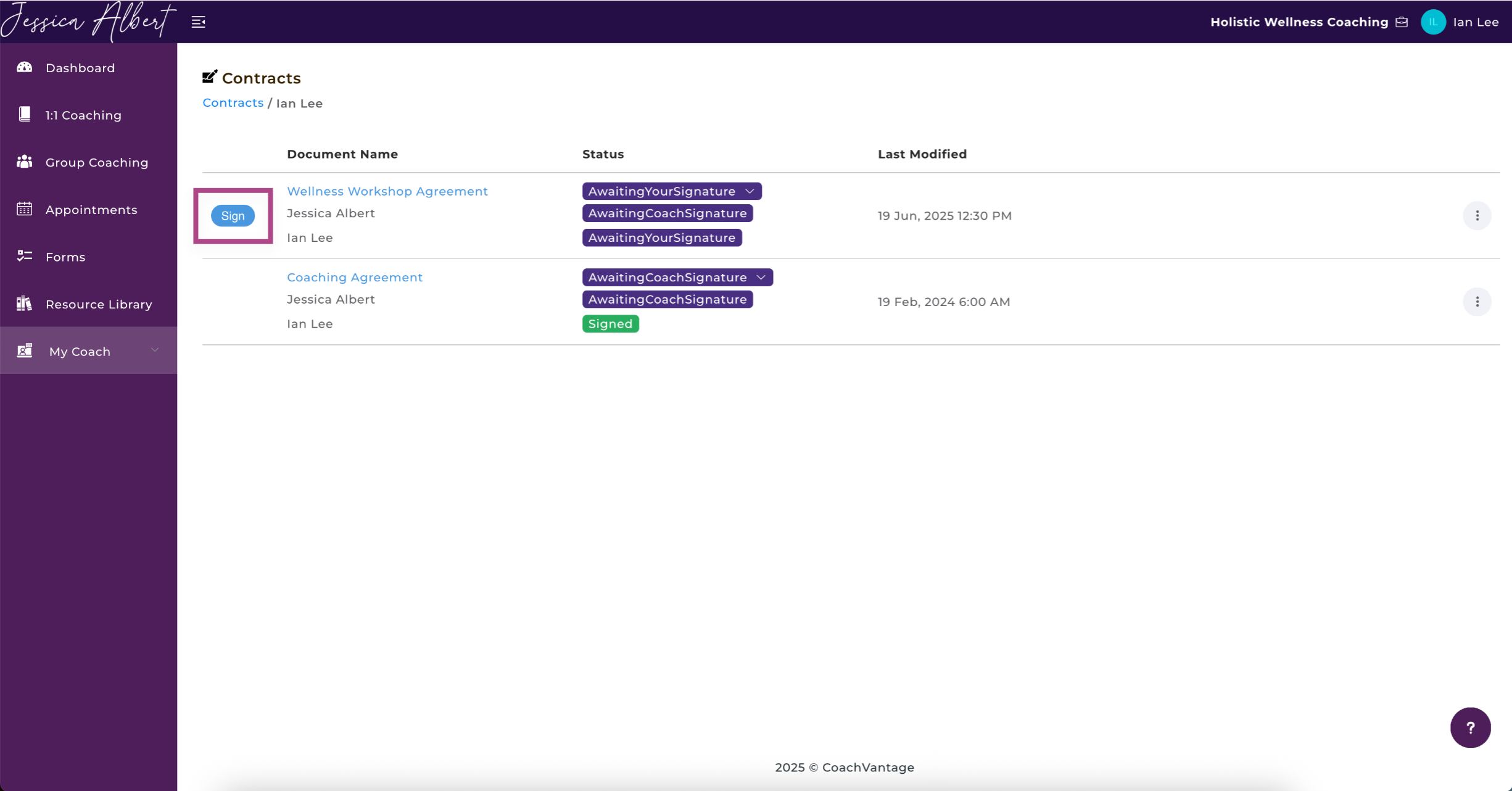Click Jessica Albert's AwaitingCoachSignature badge under Coaching Agreement

coord(667,299)
